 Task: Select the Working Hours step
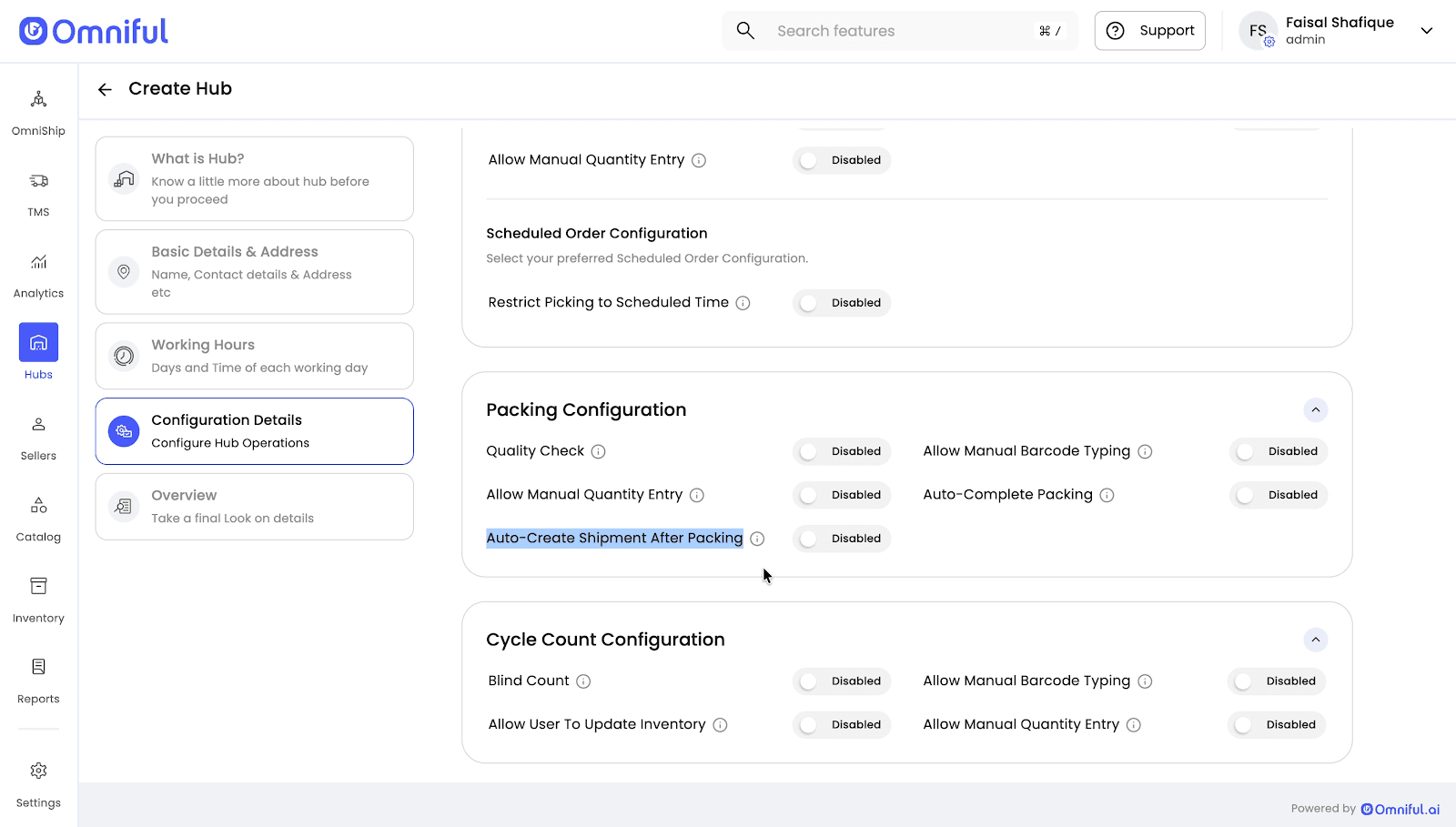pos(255,356)
